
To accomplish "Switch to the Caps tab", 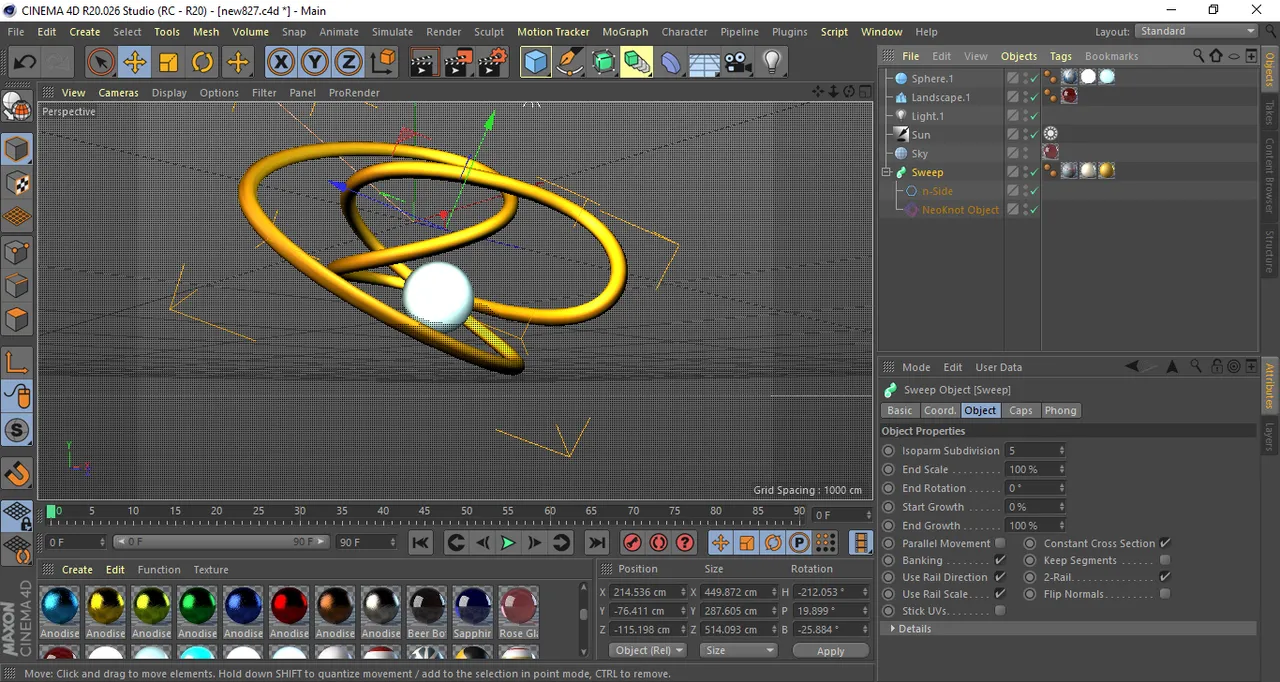I will tap(1020, 410).
